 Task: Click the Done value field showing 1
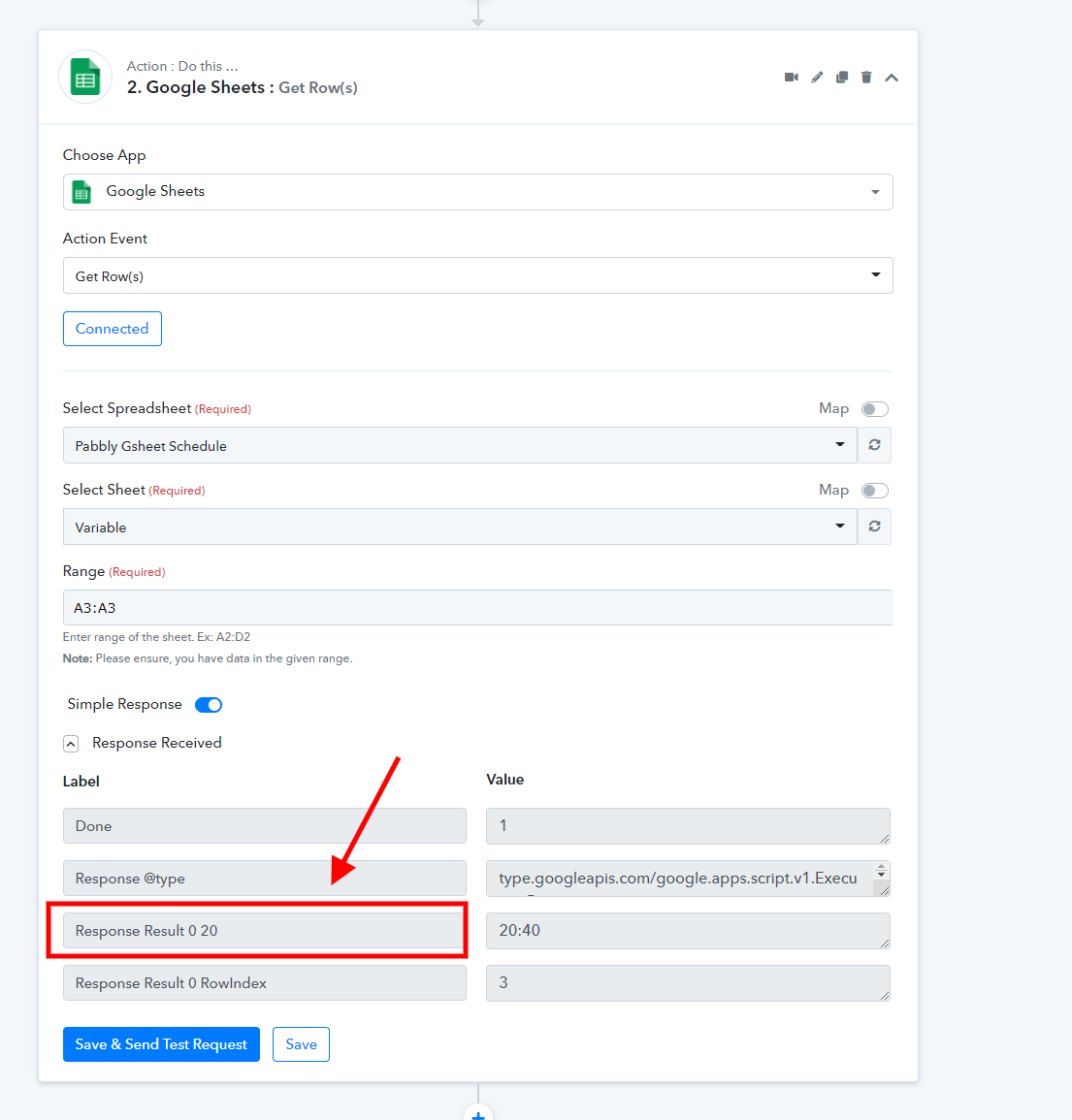(x=688, y=826)
